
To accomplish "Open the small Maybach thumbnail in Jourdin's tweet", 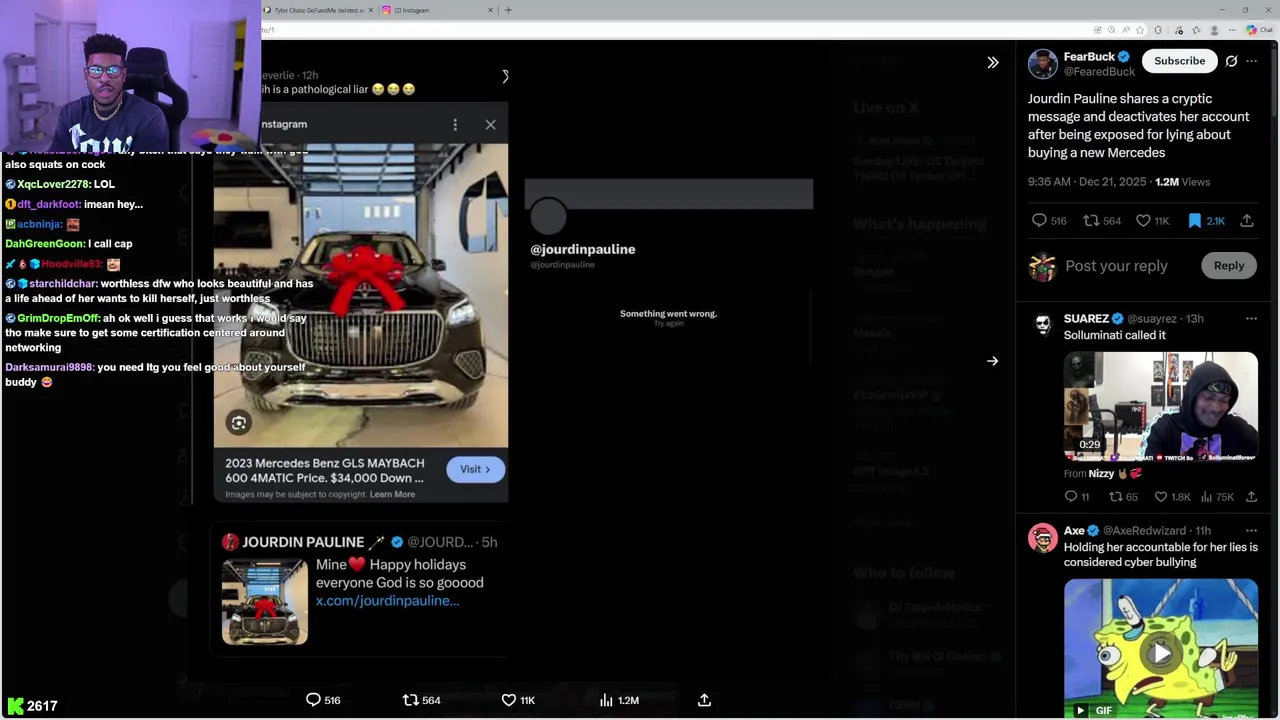I will [265, 601].
